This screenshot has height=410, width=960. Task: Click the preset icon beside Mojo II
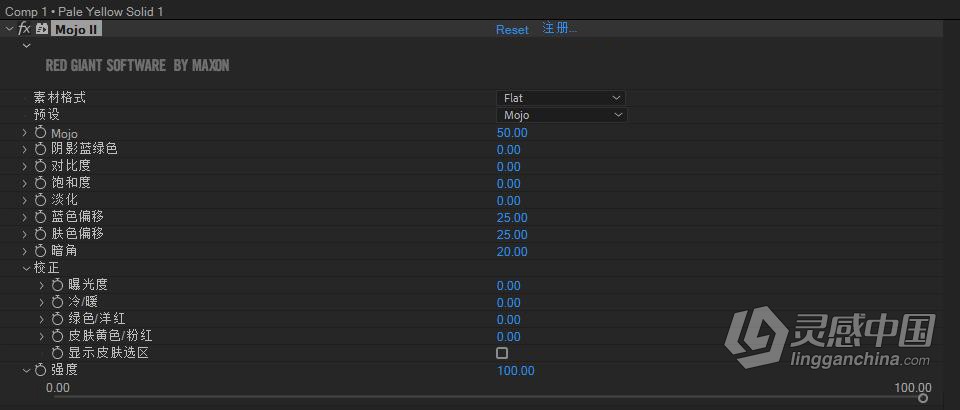click(x=42, y=29)
